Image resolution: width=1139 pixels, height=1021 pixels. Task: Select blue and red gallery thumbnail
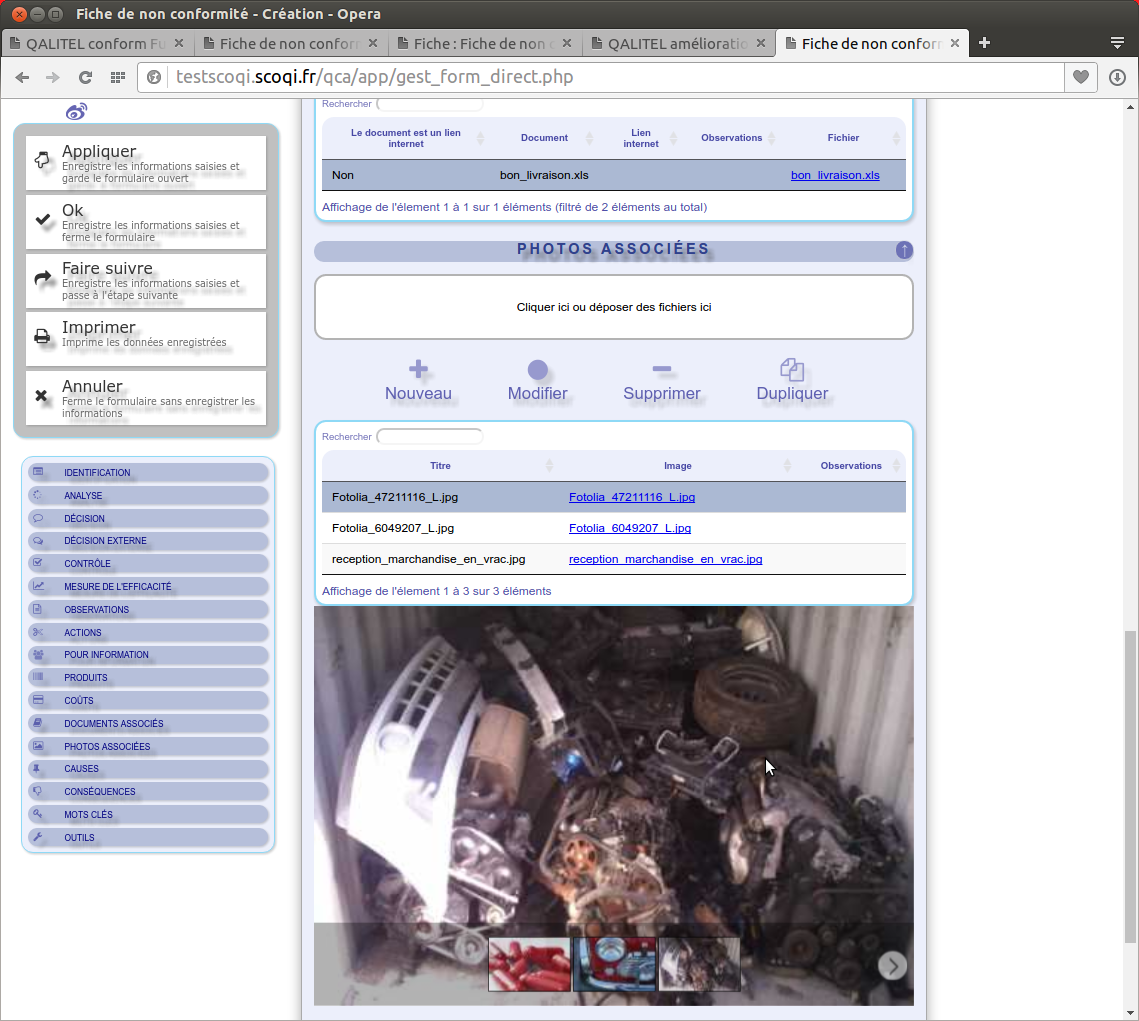[x=615, y=964]
